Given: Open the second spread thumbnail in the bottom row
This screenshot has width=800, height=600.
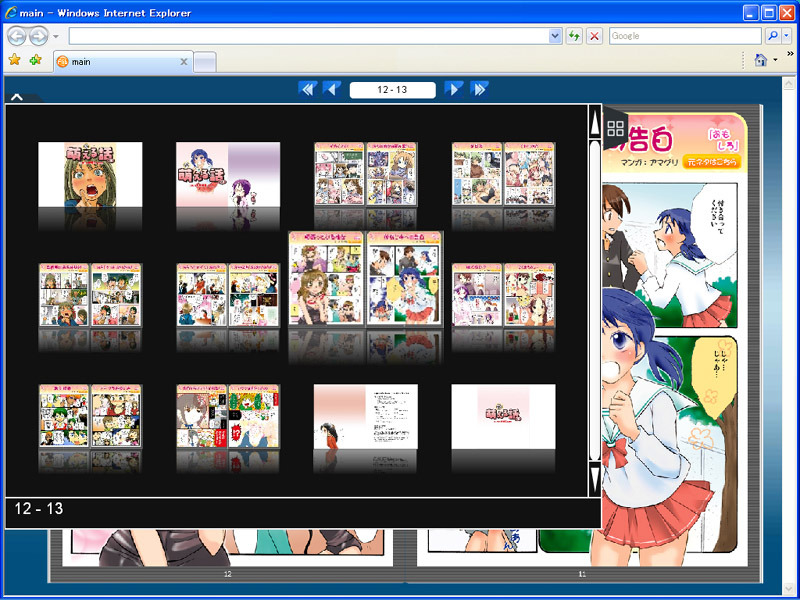Looking at the screenshot, I should pyautogui.click(x=228, y=416).
